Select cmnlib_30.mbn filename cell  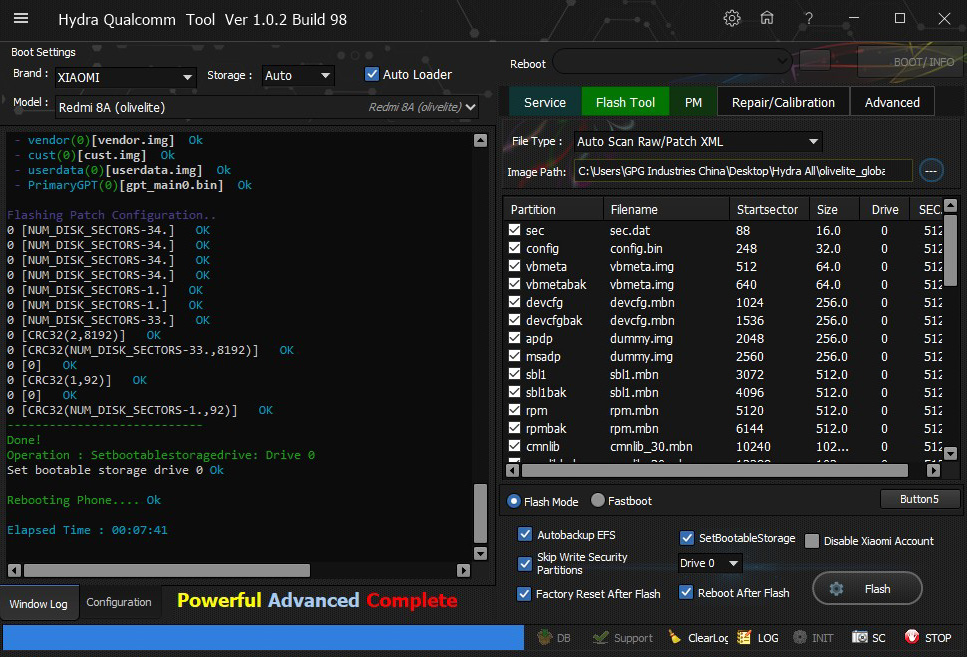651,446
